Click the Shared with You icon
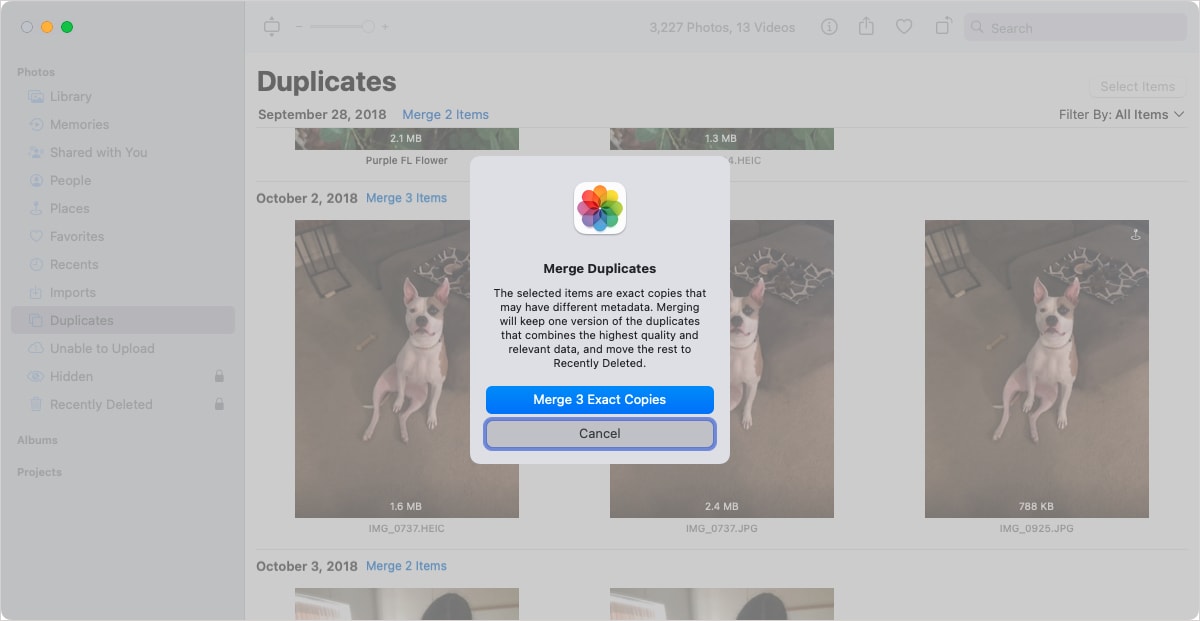This screenshot has height=621, width=1200. point(36,153)
